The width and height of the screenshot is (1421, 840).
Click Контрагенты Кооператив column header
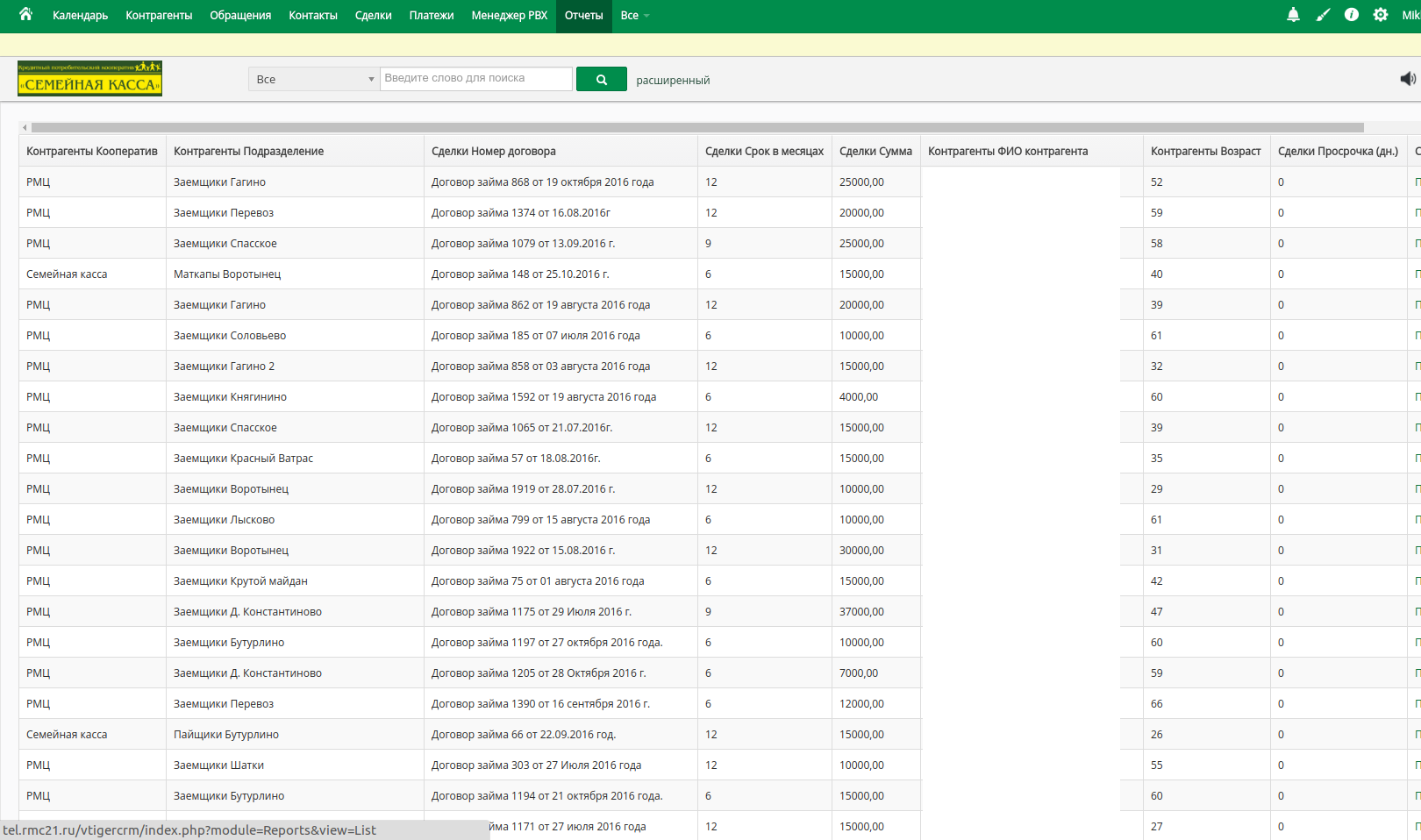click(x=92, y=151)
